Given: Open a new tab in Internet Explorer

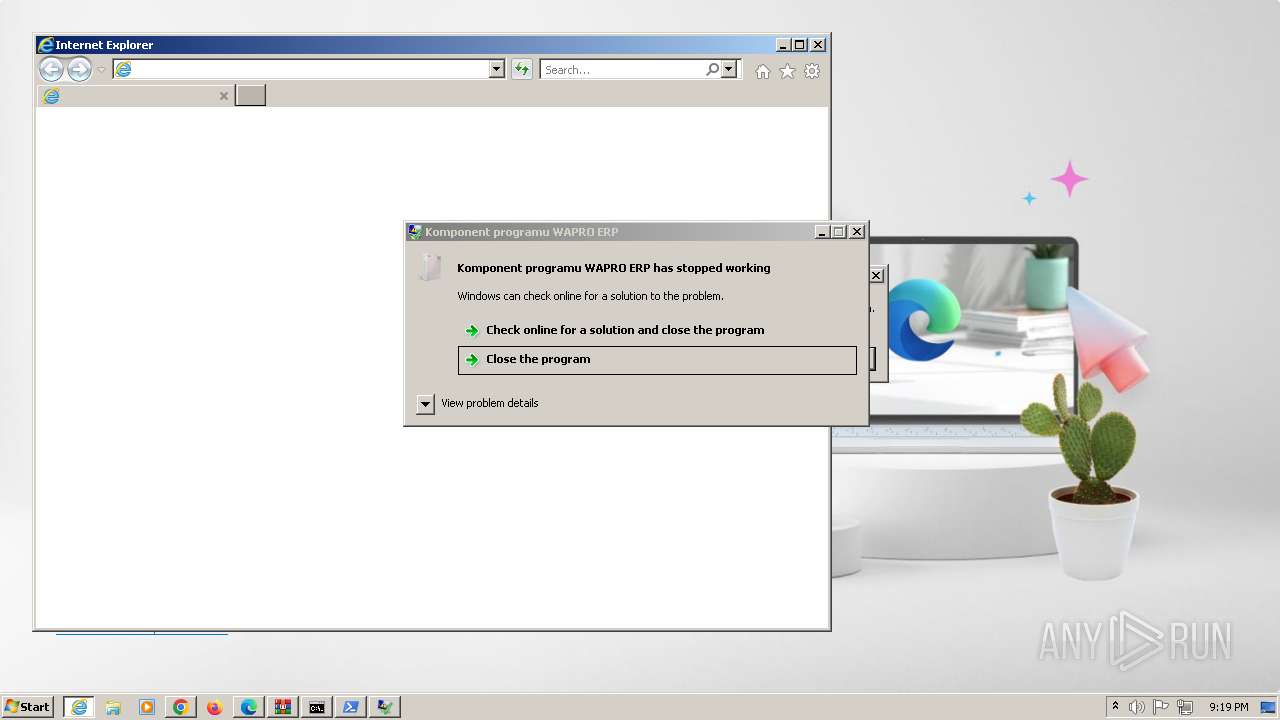Looking at the screenshot, I should tap(250, 95).
